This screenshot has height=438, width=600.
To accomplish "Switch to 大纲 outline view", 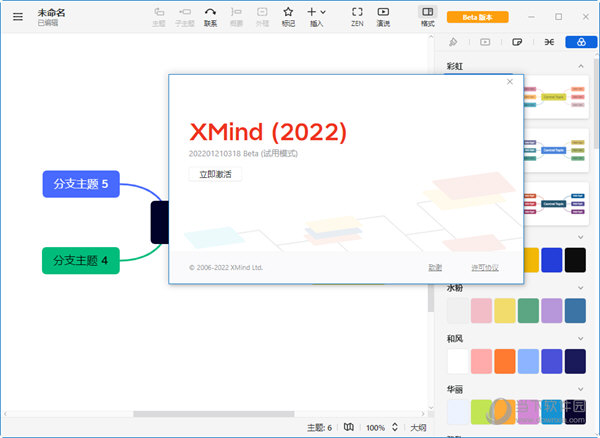I will click(x=418, y=428).
